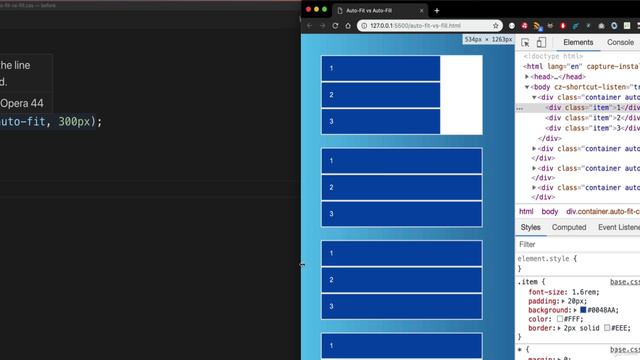Click the Opera 44 text in editor
The image size is (640, 360).
point(22,103)
